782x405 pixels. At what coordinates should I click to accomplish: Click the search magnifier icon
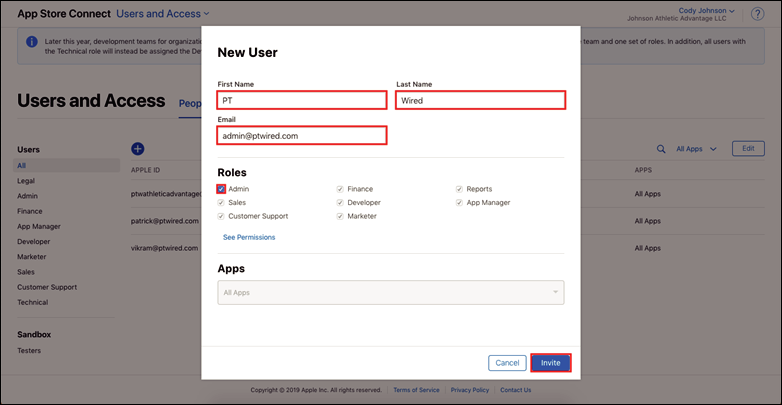661,149
